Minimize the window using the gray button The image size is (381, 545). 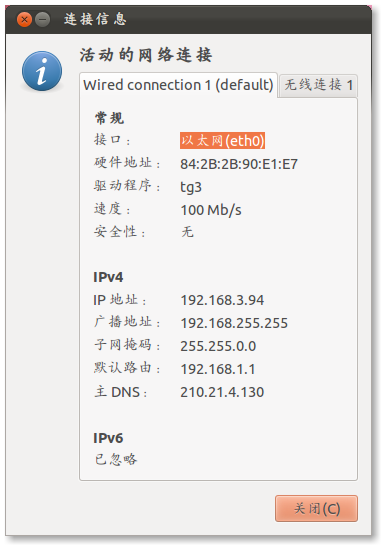click(x=42, y=19)
